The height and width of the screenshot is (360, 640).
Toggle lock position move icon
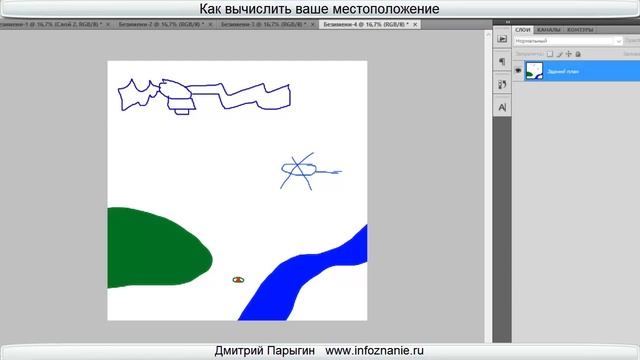[569, 54]
